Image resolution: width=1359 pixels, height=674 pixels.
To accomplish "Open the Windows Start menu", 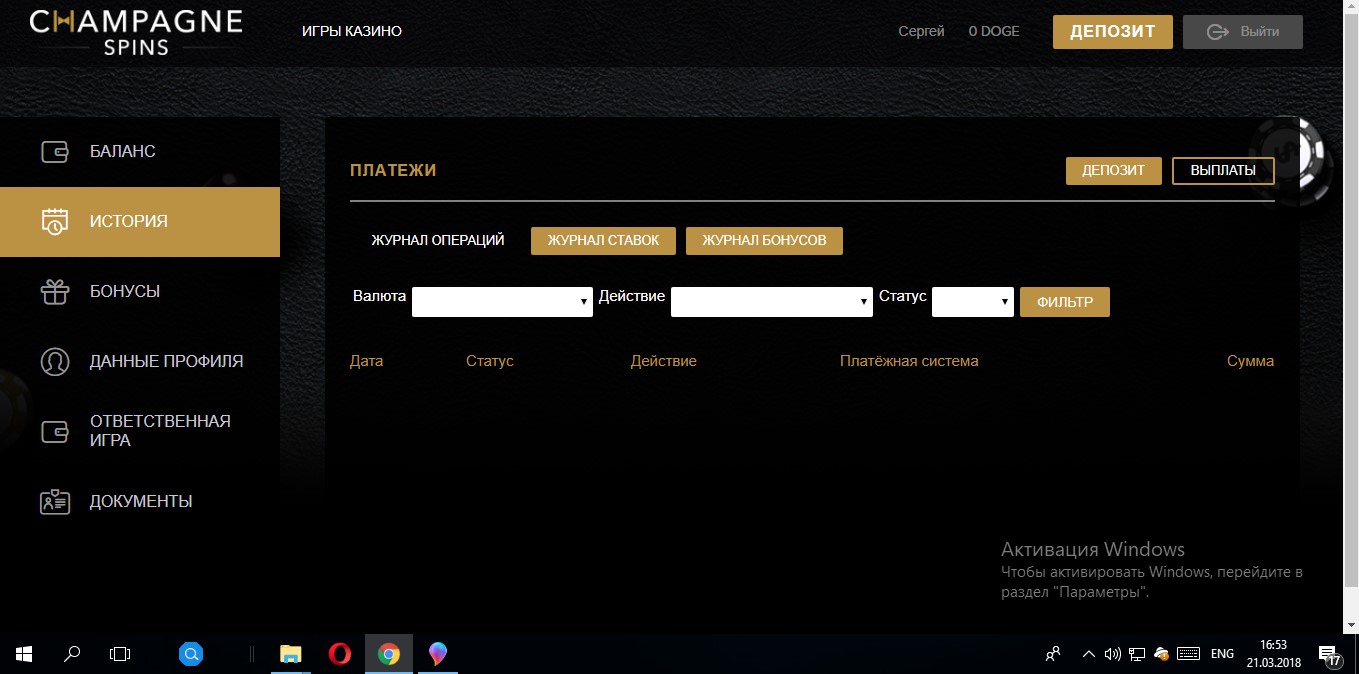I will point(24,654).
